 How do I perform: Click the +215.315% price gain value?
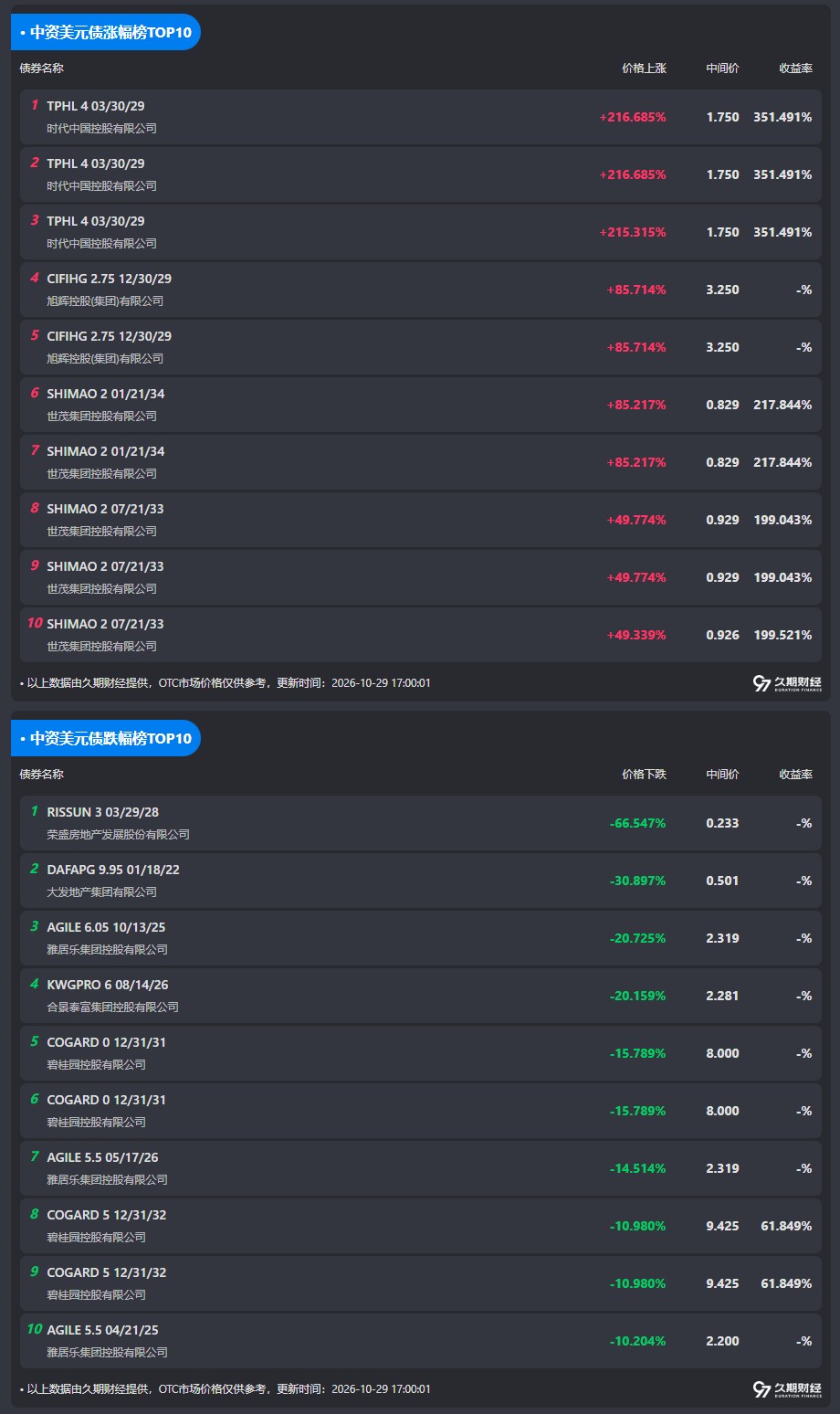click(x=633, y=232)
